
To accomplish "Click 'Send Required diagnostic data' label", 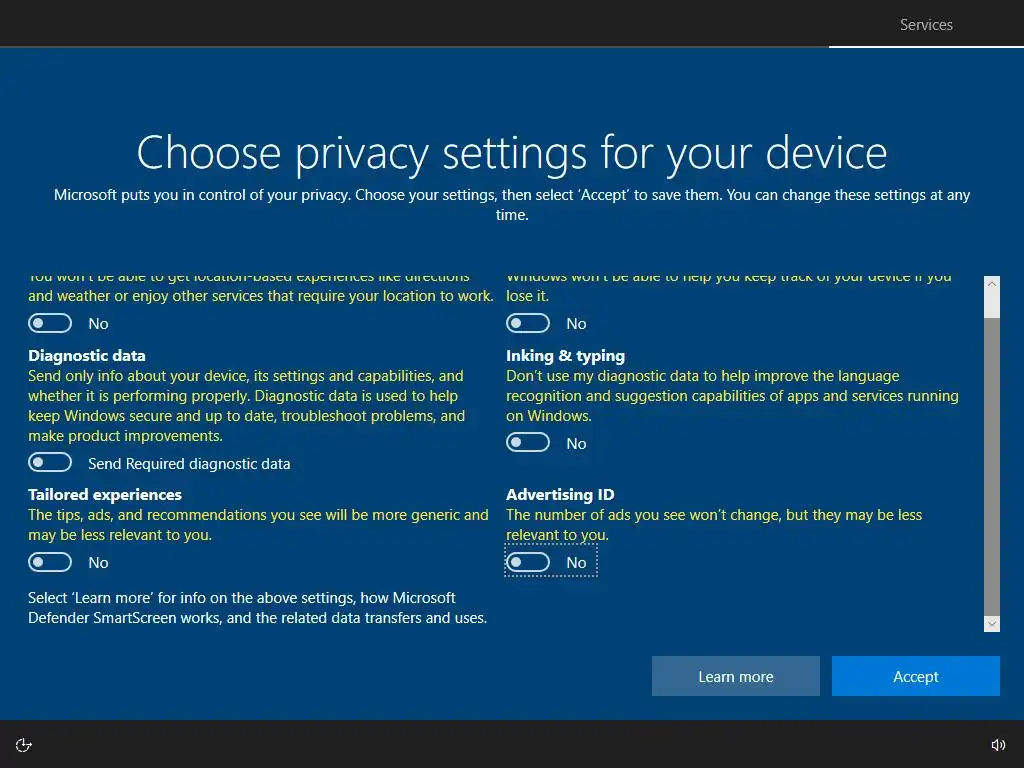I will point(189,464).
